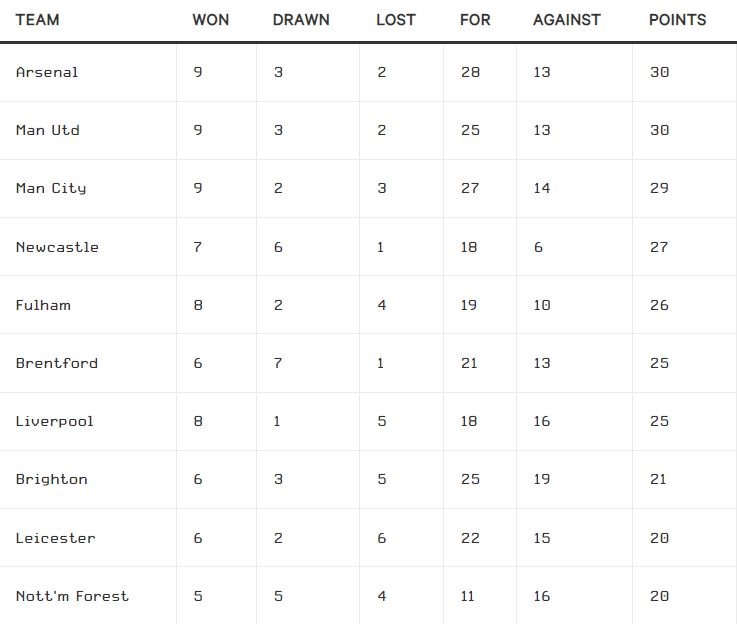Click the LOST column header
The height and width of the screenshot is (624, 737).
[x=396, y=20]
